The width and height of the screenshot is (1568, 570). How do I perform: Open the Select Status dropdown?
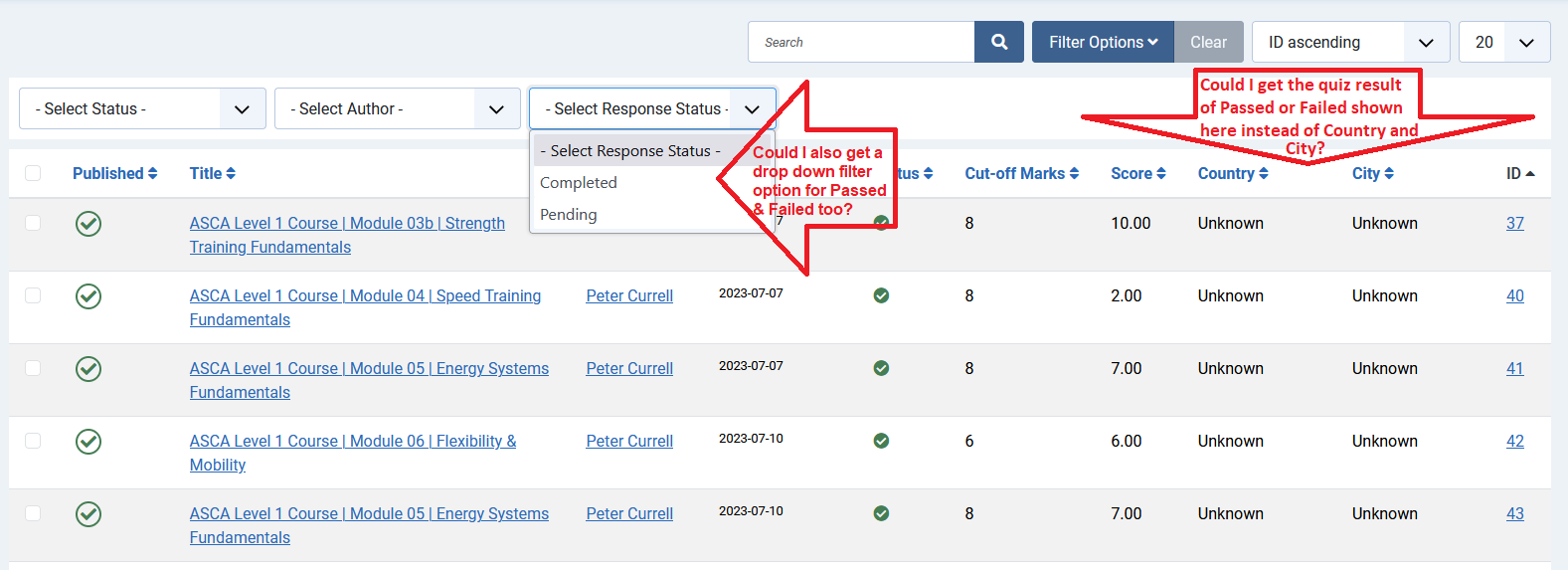pos(142,108)
